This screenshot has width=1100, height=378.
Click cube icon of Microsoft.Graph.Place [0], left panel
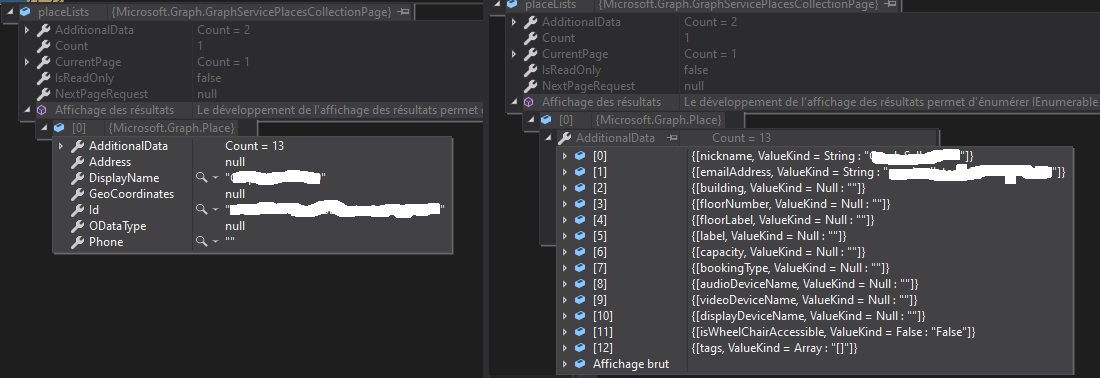pos(59,128)
